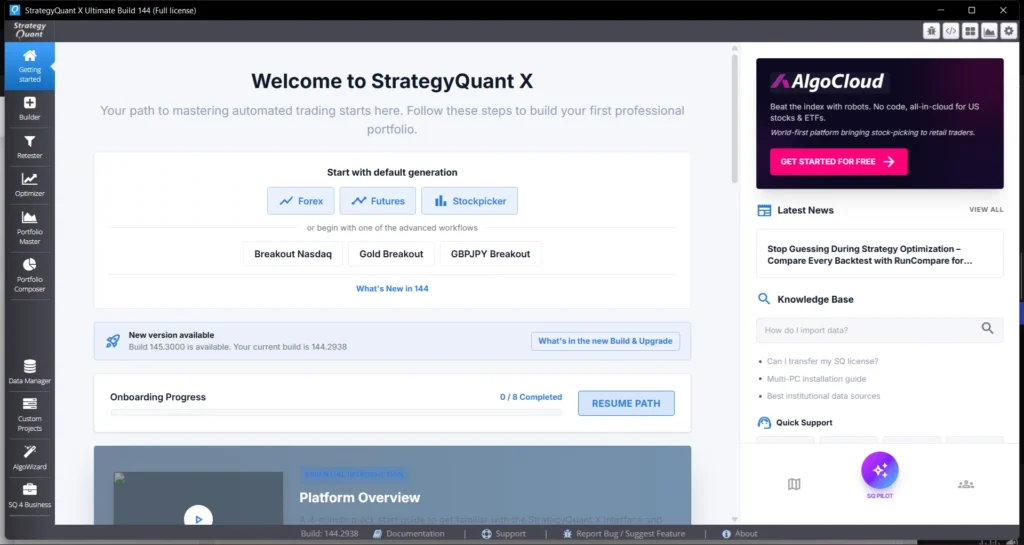Click the '0 / 8 Completed' text

pos(531,397)
